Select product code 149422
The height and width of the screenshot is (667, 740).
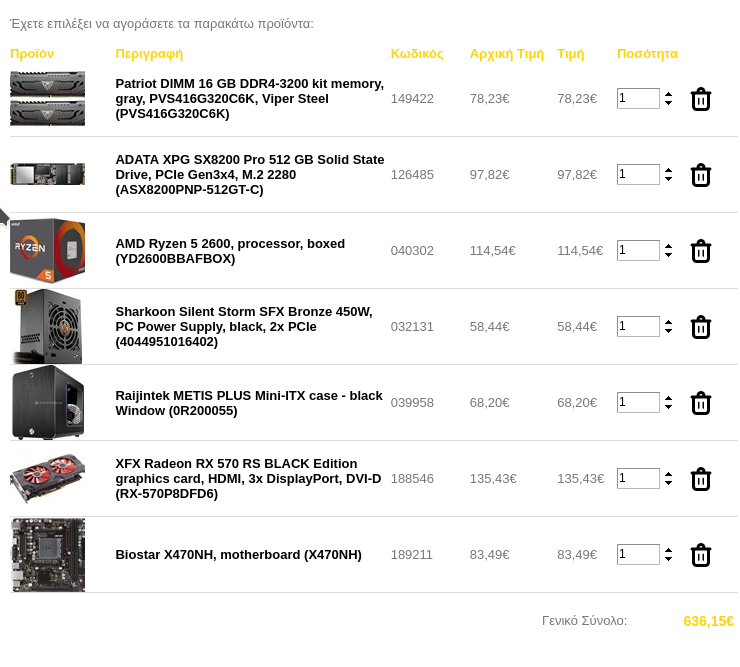[x=412, y=99]
